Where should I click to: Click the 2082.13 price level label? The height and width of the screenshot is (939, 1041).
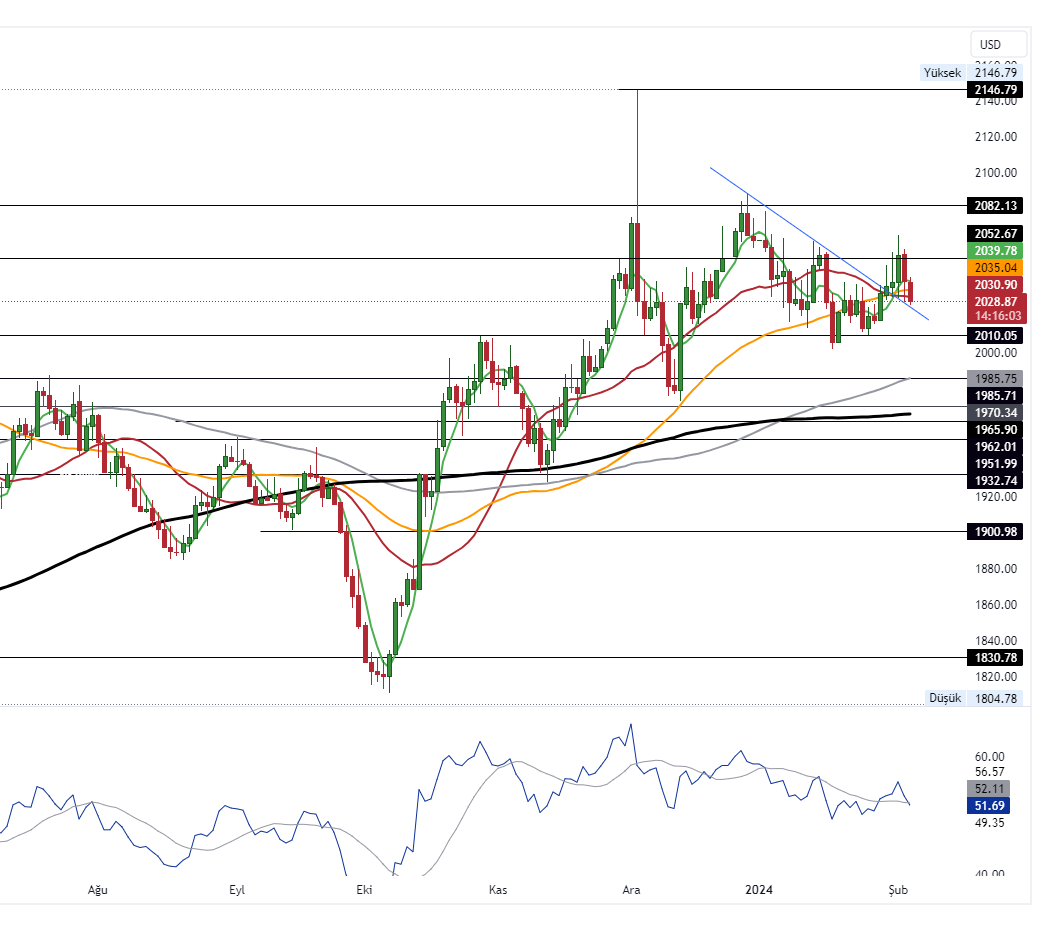[994, 206]
